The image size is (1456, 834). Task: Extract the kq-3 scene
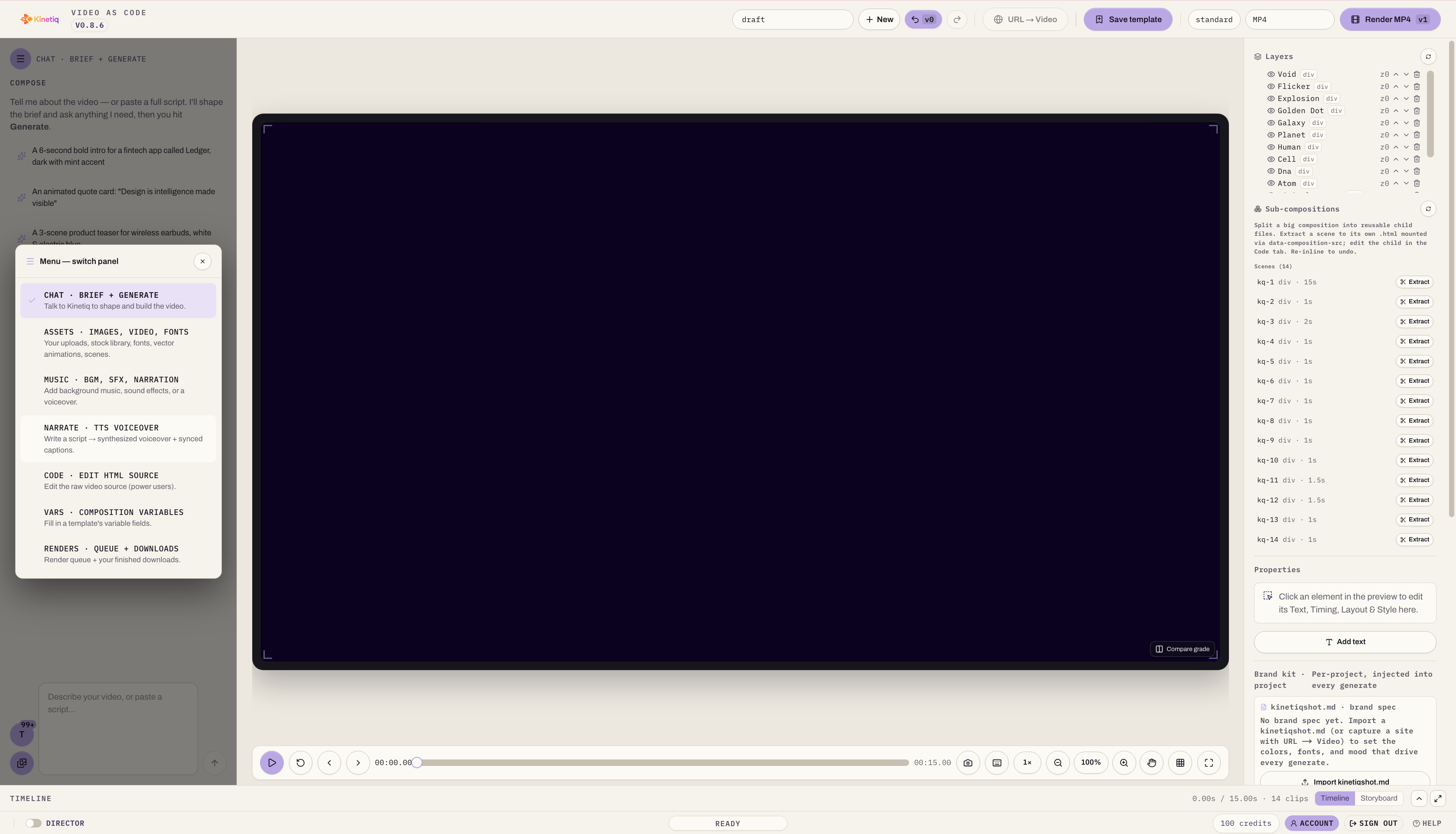click(x=1414, y=321)
